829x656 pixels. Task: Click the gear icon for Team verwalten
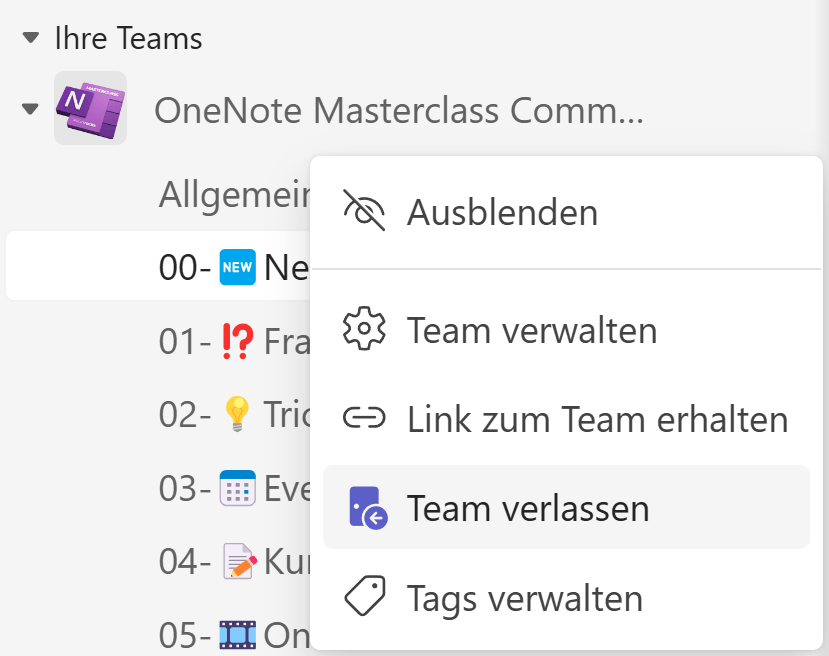(364, 328)
